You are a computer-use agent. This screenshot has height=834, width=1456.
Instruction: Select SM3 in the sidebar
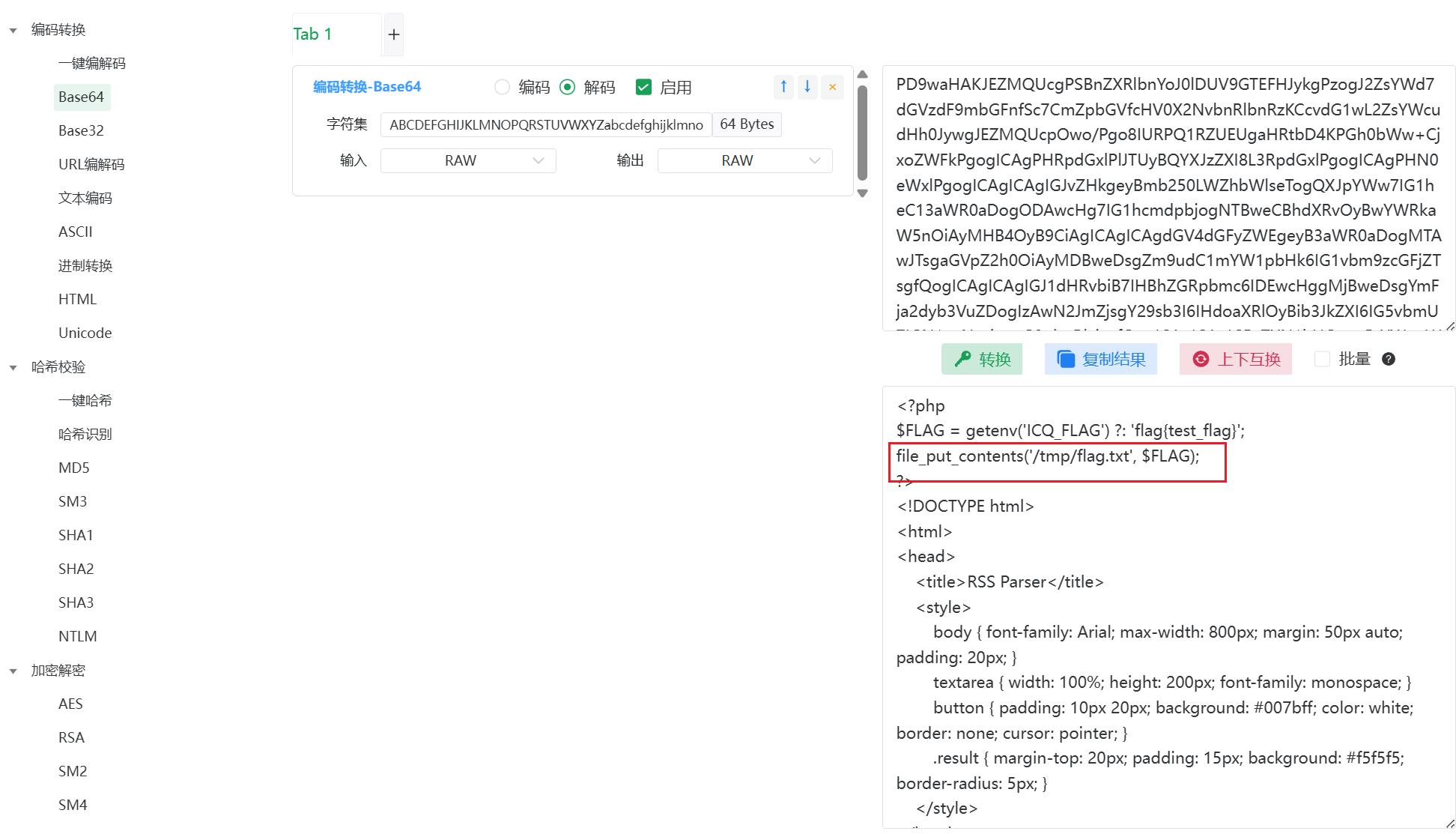click(73, 502)
